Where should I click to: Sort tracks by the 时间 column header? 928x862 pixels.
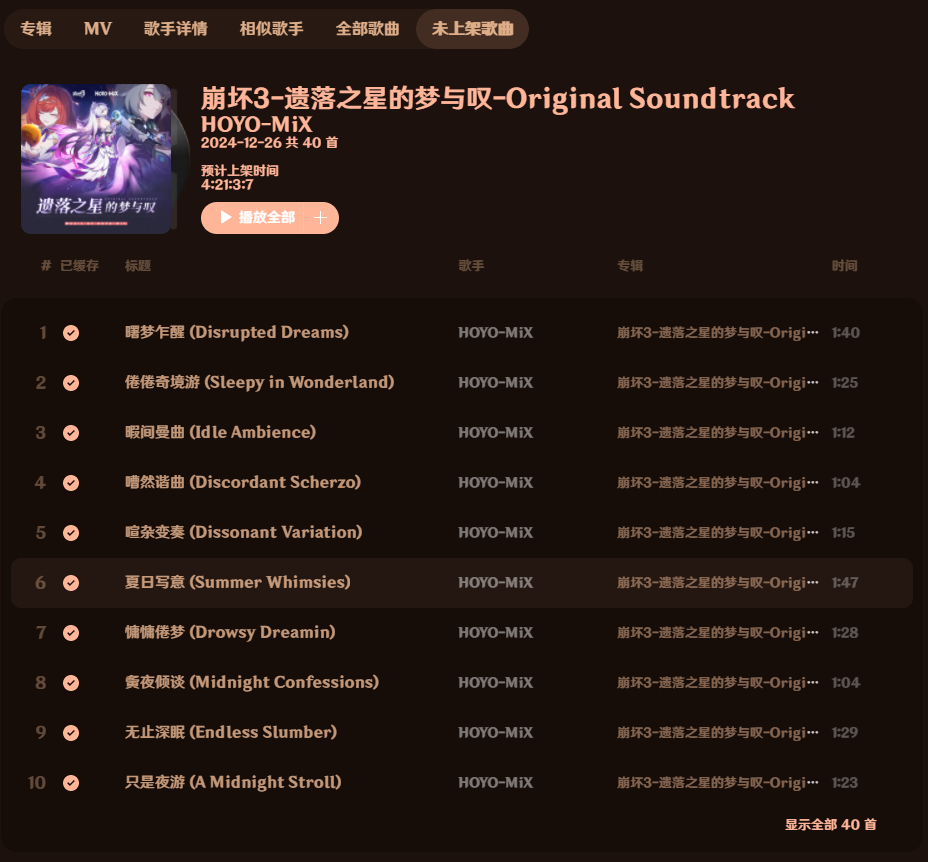point(845,266)
